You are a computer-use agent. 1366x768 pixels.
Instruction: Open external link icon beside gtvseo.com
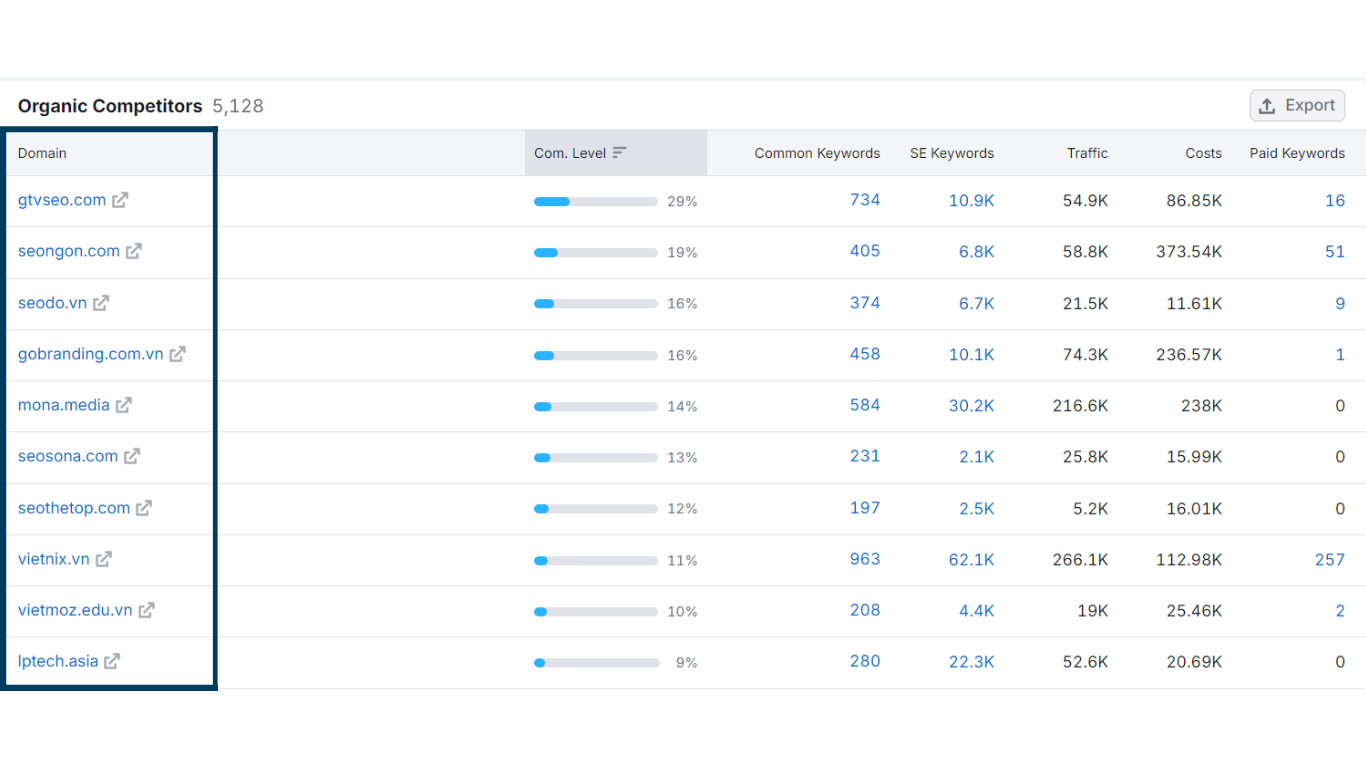120,200
